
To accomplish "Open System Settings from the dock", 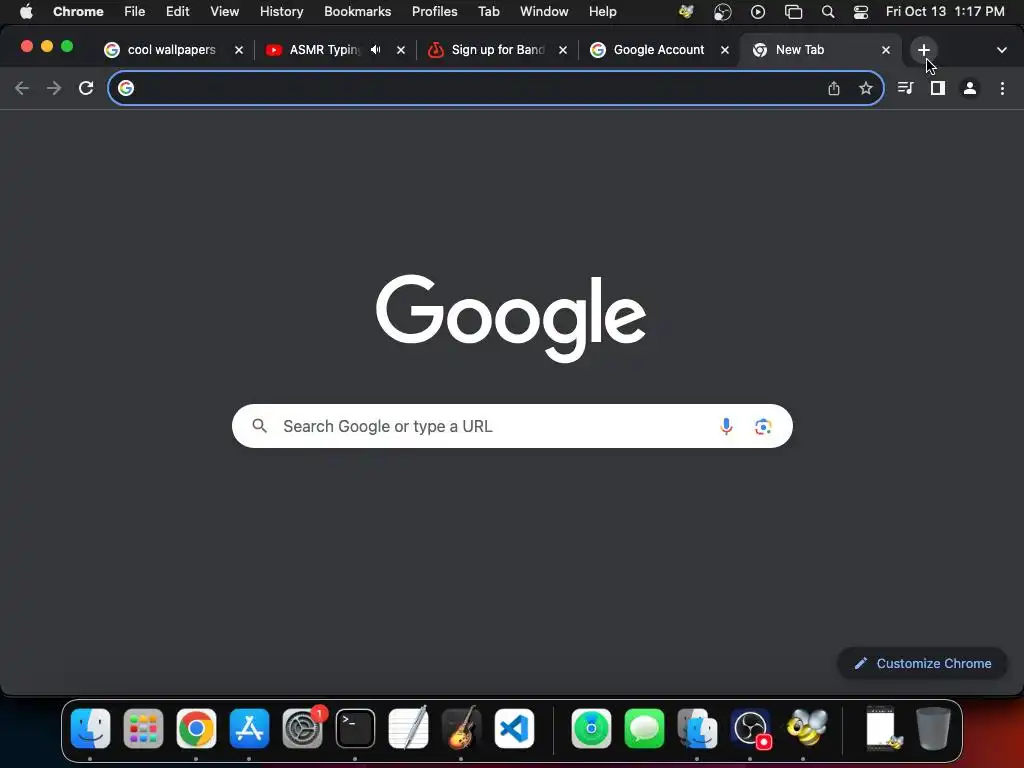I will point(302,728).
